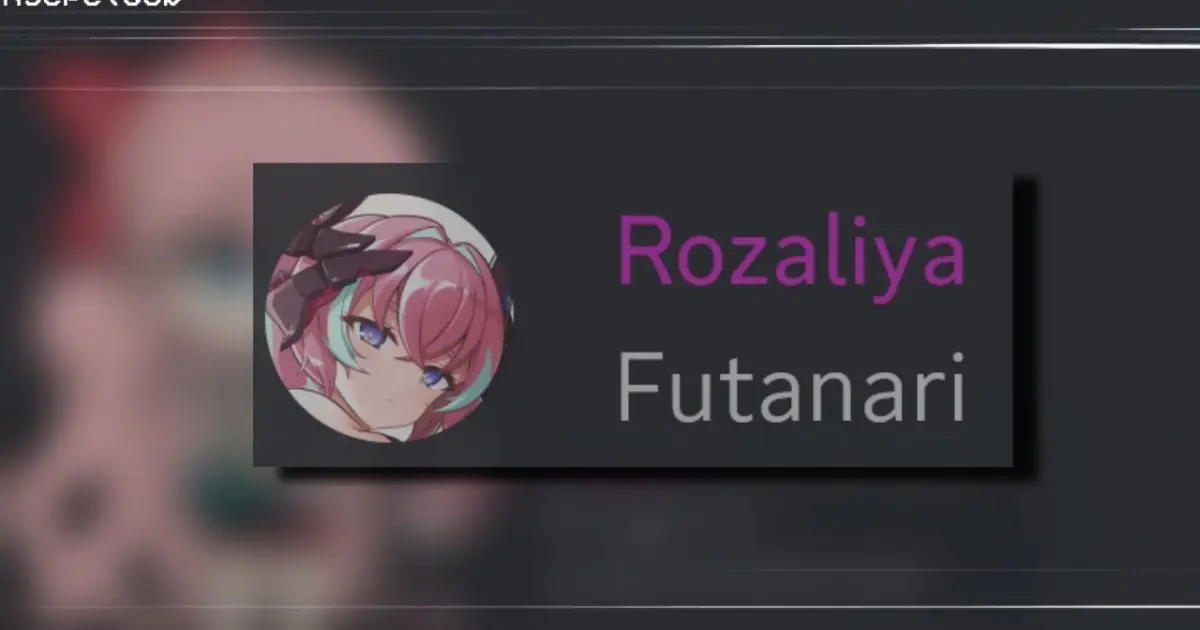This screenshot has height=630, width=1200.
Task: Click the letter F in Futanari
Action: [x=638, y=388]
